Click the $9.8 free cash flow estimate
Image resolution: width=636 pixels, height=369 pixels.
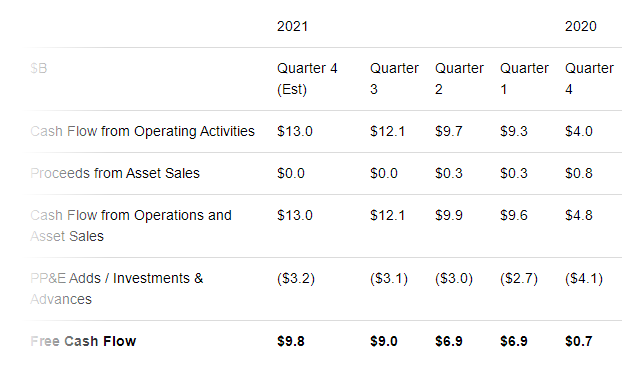click(x=291, y=341)
